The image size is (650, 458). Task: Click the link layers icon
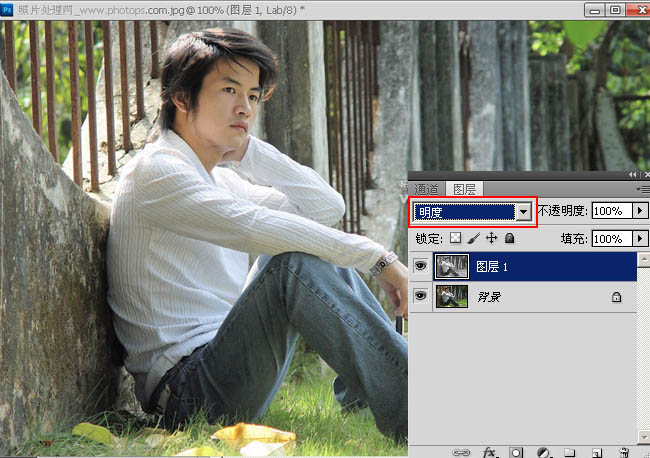pos(461,452)
